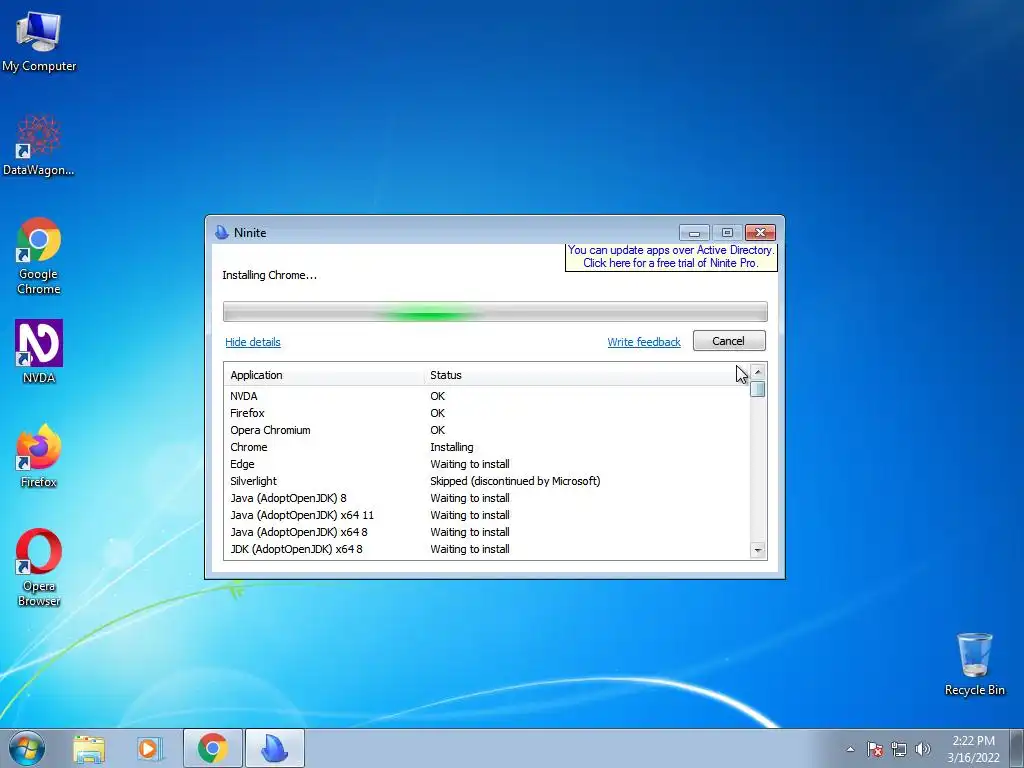Open the network tray icon
This screenshot has width=1024, height=768.
click(899, 749)
